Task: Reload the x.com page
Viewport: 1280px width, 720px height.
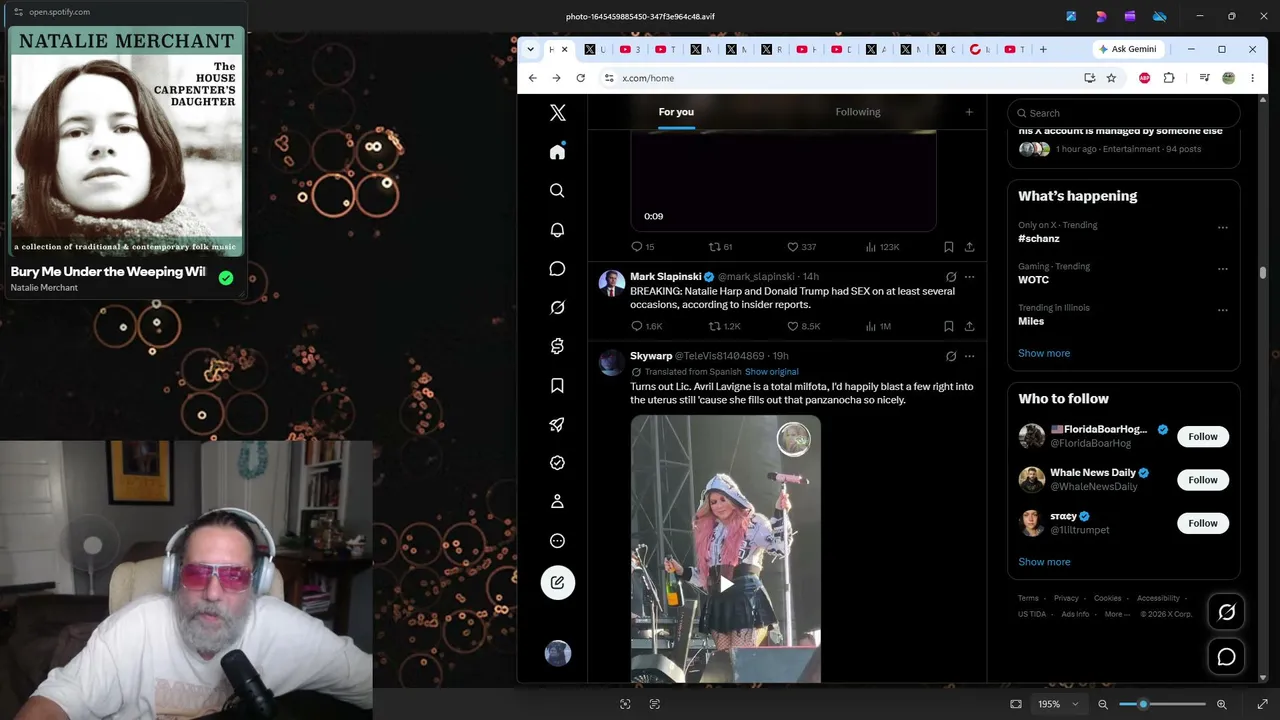Action: coord(580,78)
